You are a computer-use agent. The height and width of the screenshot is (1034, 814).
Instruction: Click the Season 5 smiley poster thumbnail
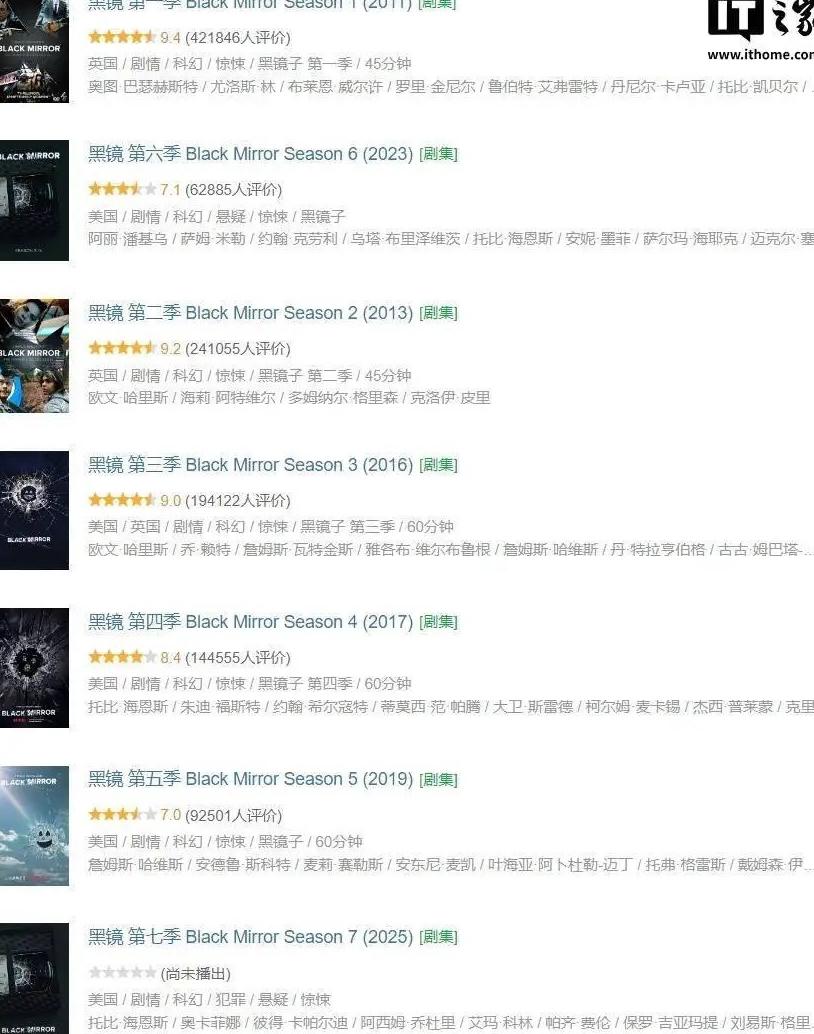coord(34,826)
